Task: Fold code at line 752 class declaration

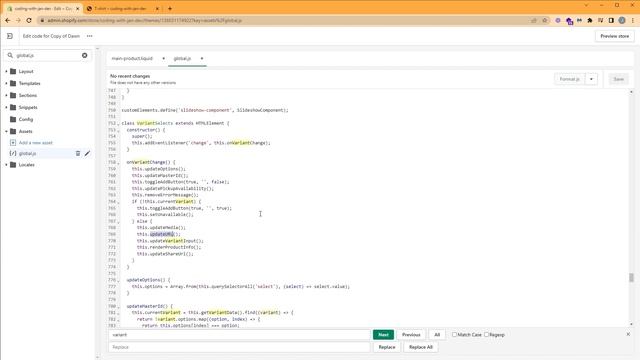Action: (x=118, y=123)
